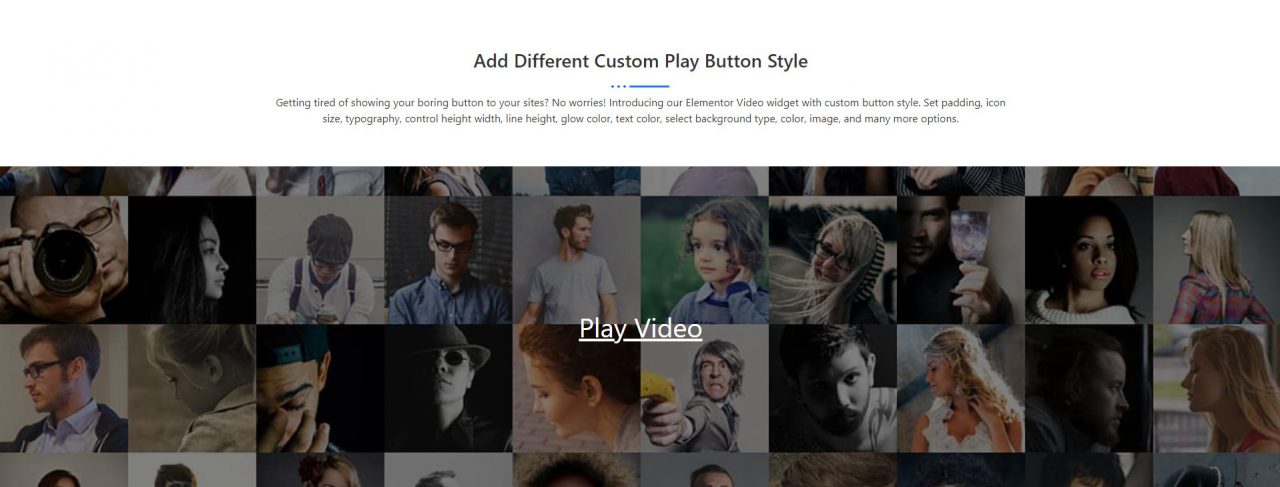Open the man with cap and suspenders photo
Viewport: 1280px width, 487px height.
[320, 258]
